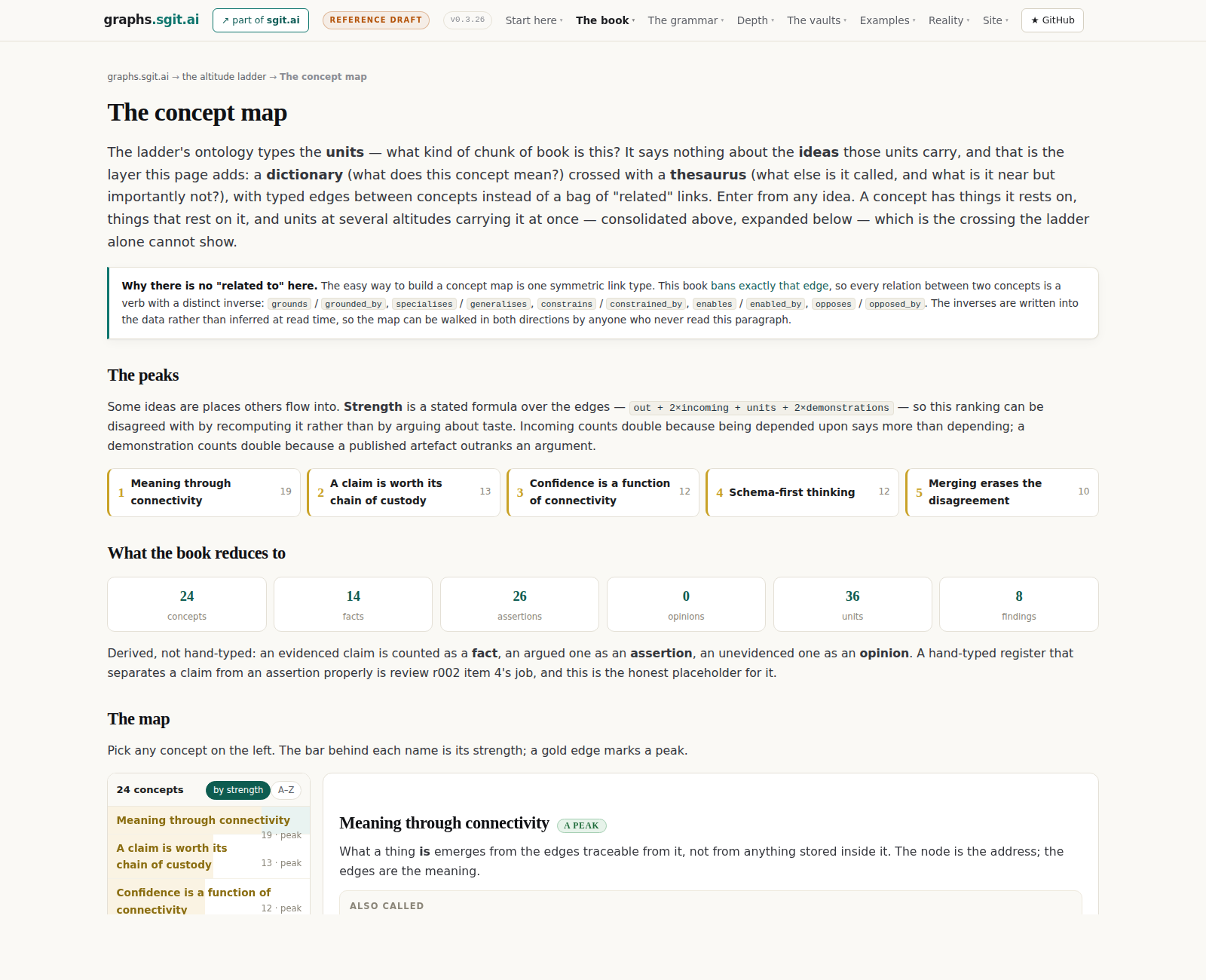Click the 'enabled_by' edge tag
The width and height of the screenshot is (1206, 980).
(x=776, y=304)
